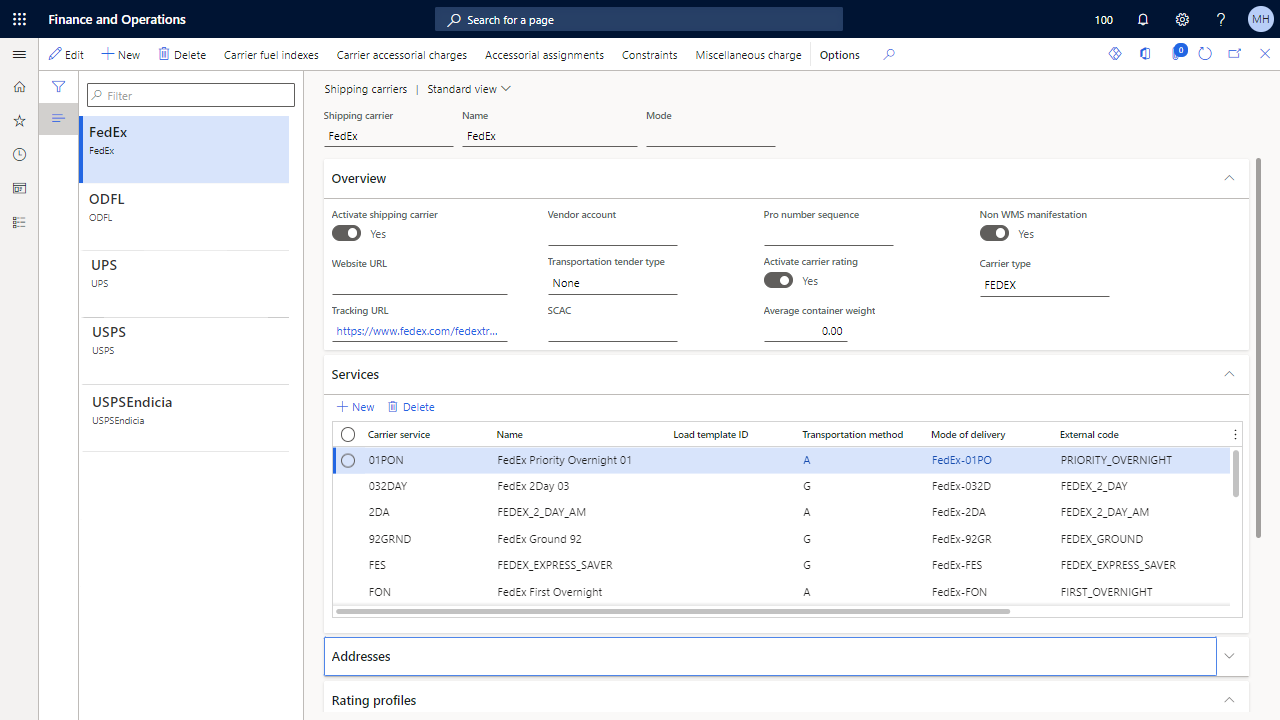The image size is (1280, 720).
Task: Open Carrier fuel indexes
Action: point(271,55)
